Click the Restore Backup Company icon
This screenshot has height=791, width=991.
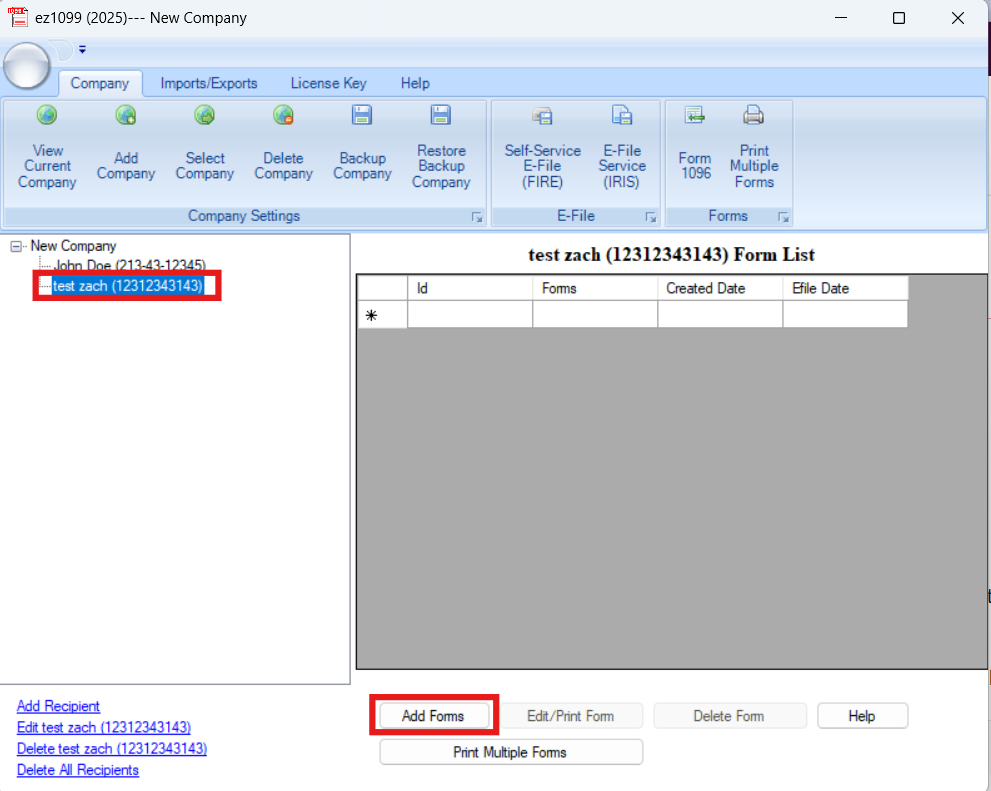pyautogui.click(x=441, y=145)
